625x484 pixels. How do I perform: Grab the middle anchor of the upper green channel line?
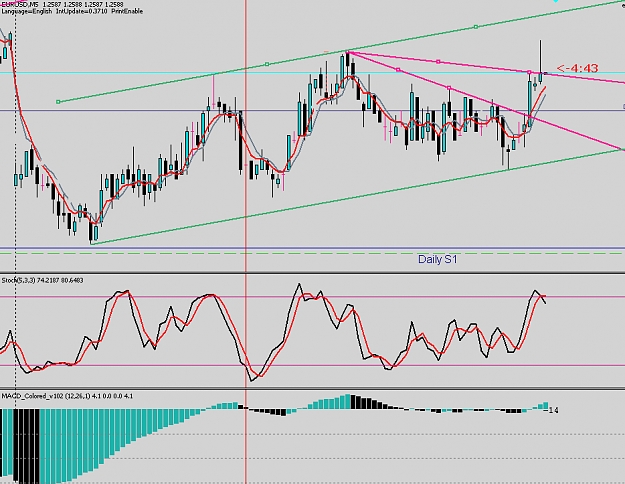click(267, 64)
